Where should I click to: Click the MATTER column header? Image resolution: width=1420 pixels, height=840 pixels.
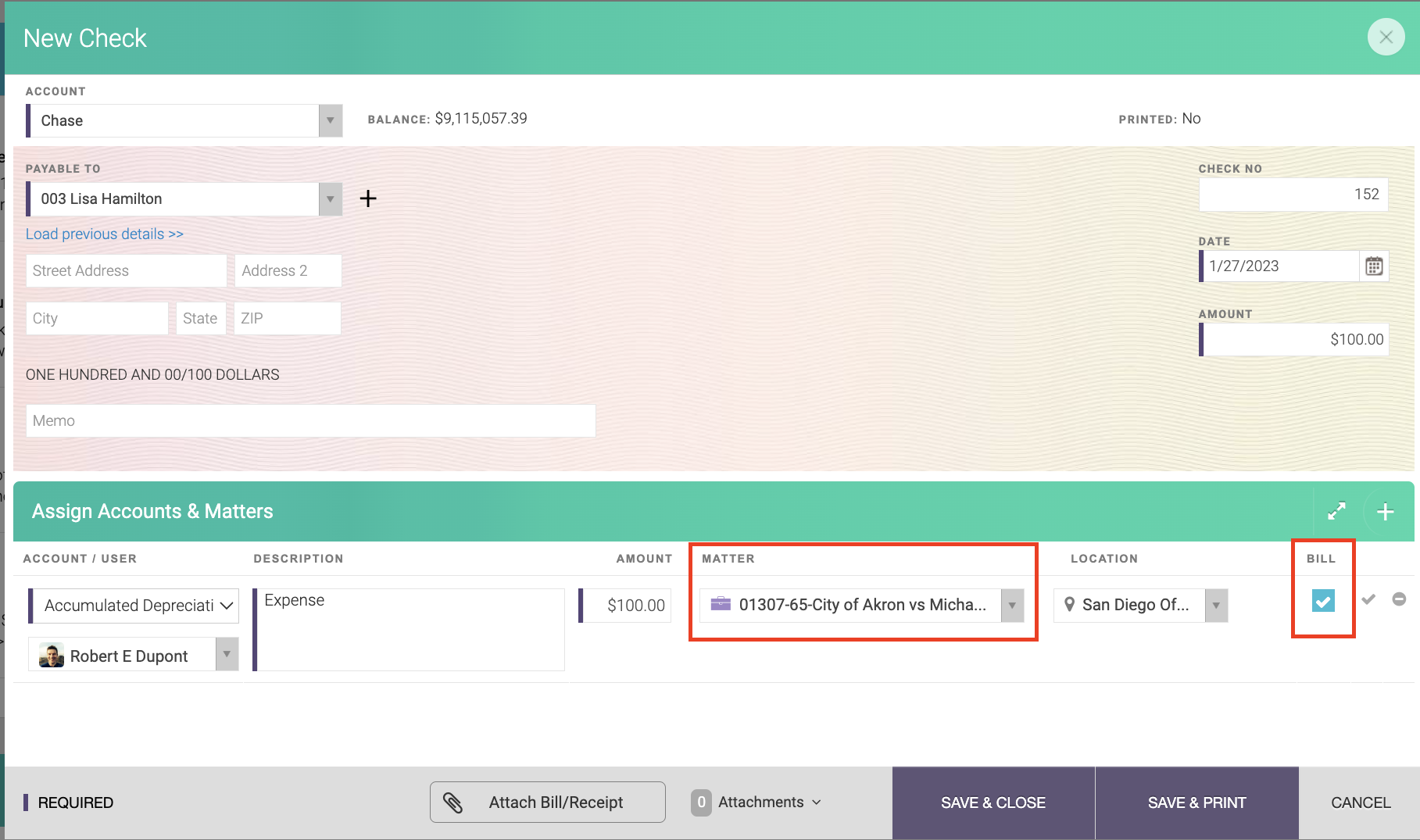(x=728, y=558)
